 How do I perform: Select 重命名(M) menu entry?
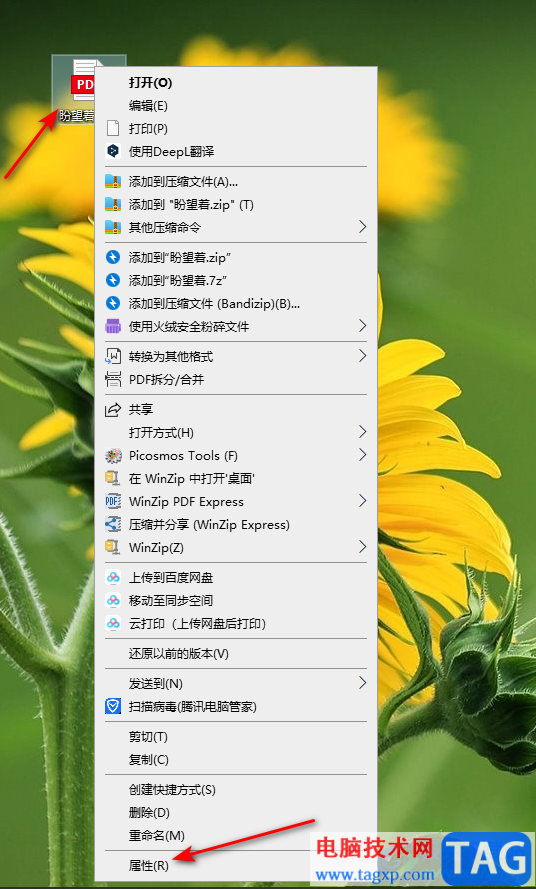pyautogui.click(x=236, y=836)
